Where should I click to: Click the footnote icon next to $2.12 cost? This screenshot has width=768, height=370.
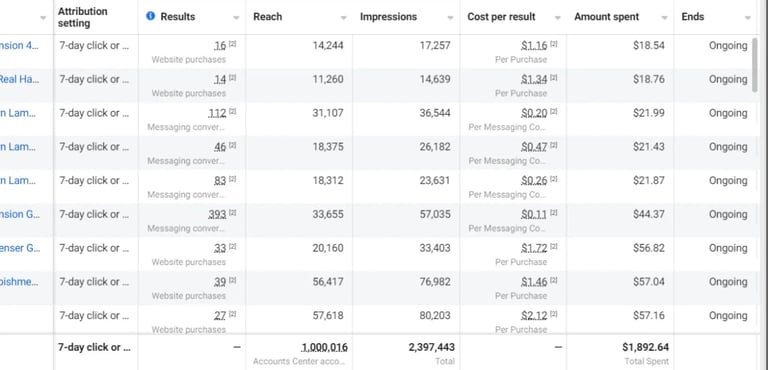[553, 314]
